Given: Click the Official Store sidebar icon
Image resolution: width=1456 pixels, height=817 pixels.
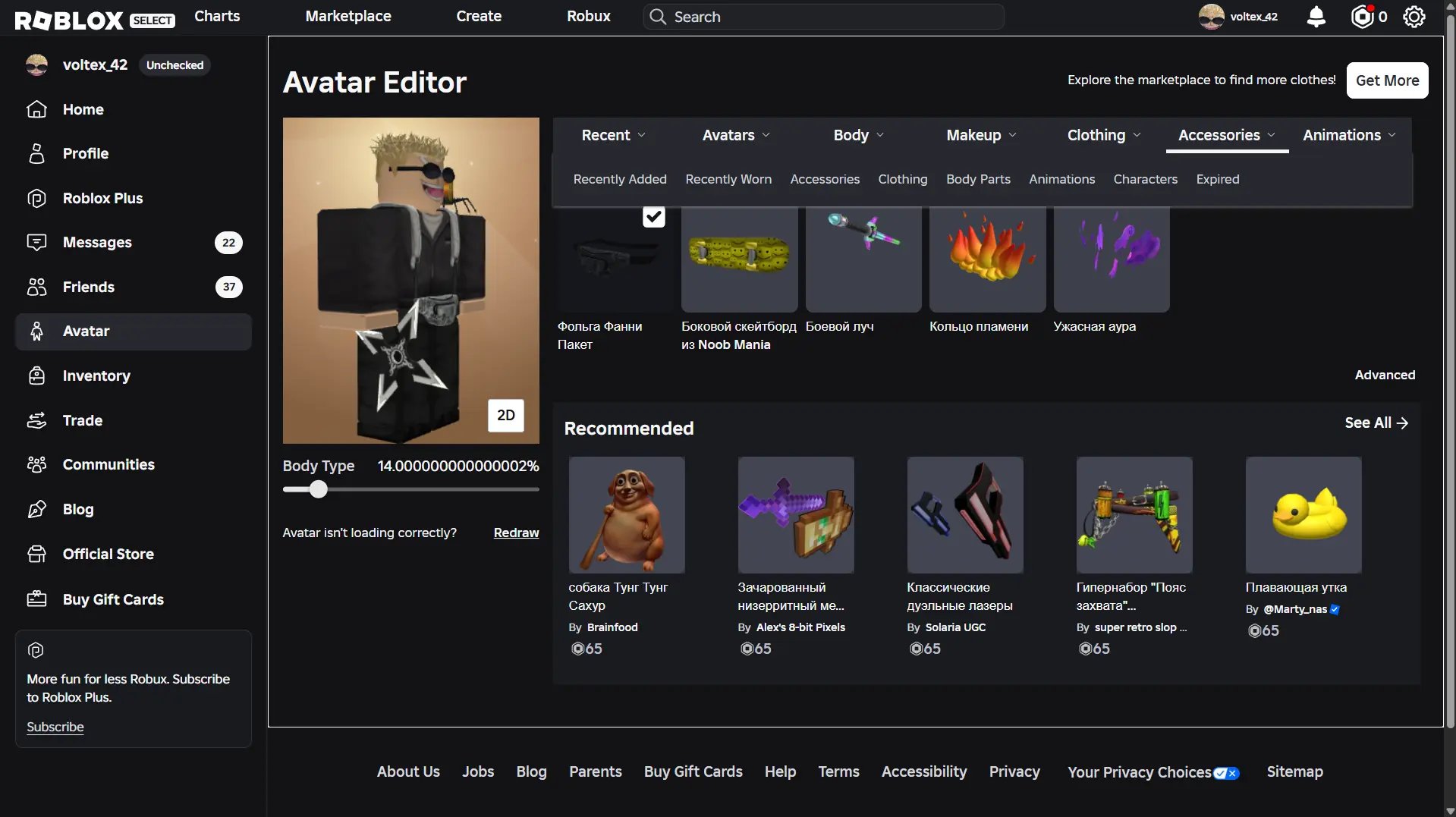Looking at the screenshot, I should (x=36, y=554).
